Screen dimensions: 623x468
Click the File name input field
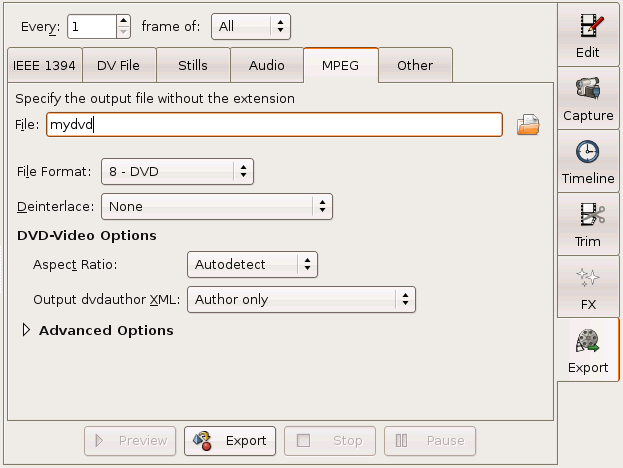pyautogui.click(x=273, y=125)
